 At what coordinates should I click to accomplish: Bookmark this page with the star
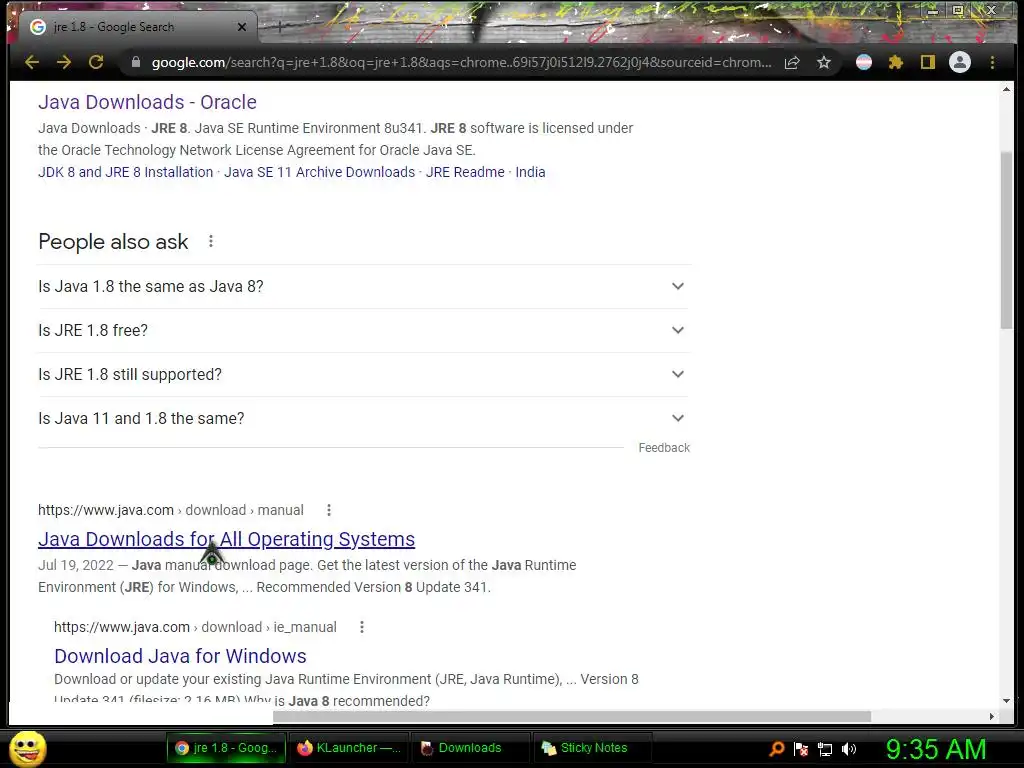point(824,63)
